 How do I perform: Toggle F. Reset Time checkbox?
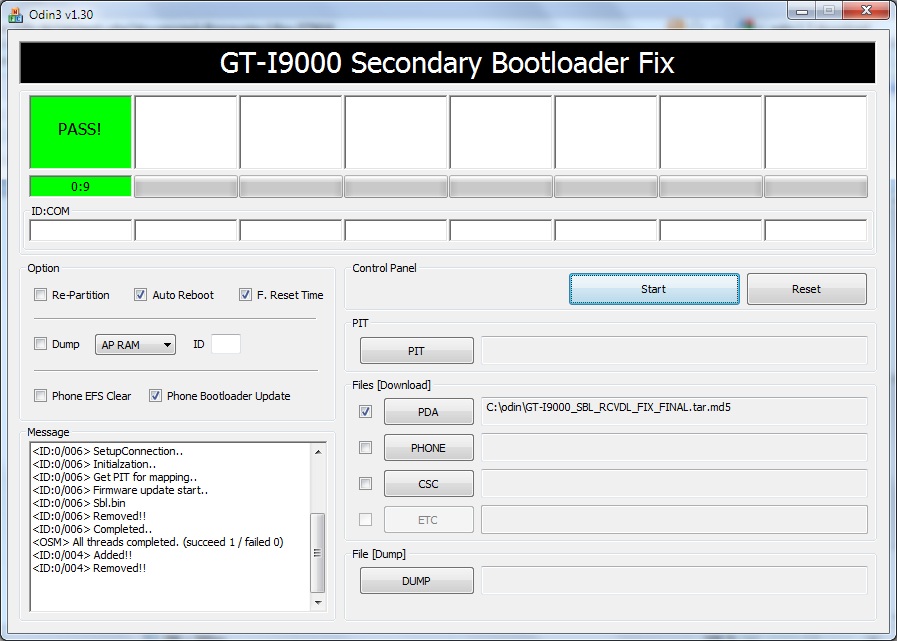(x=245, y=295)
